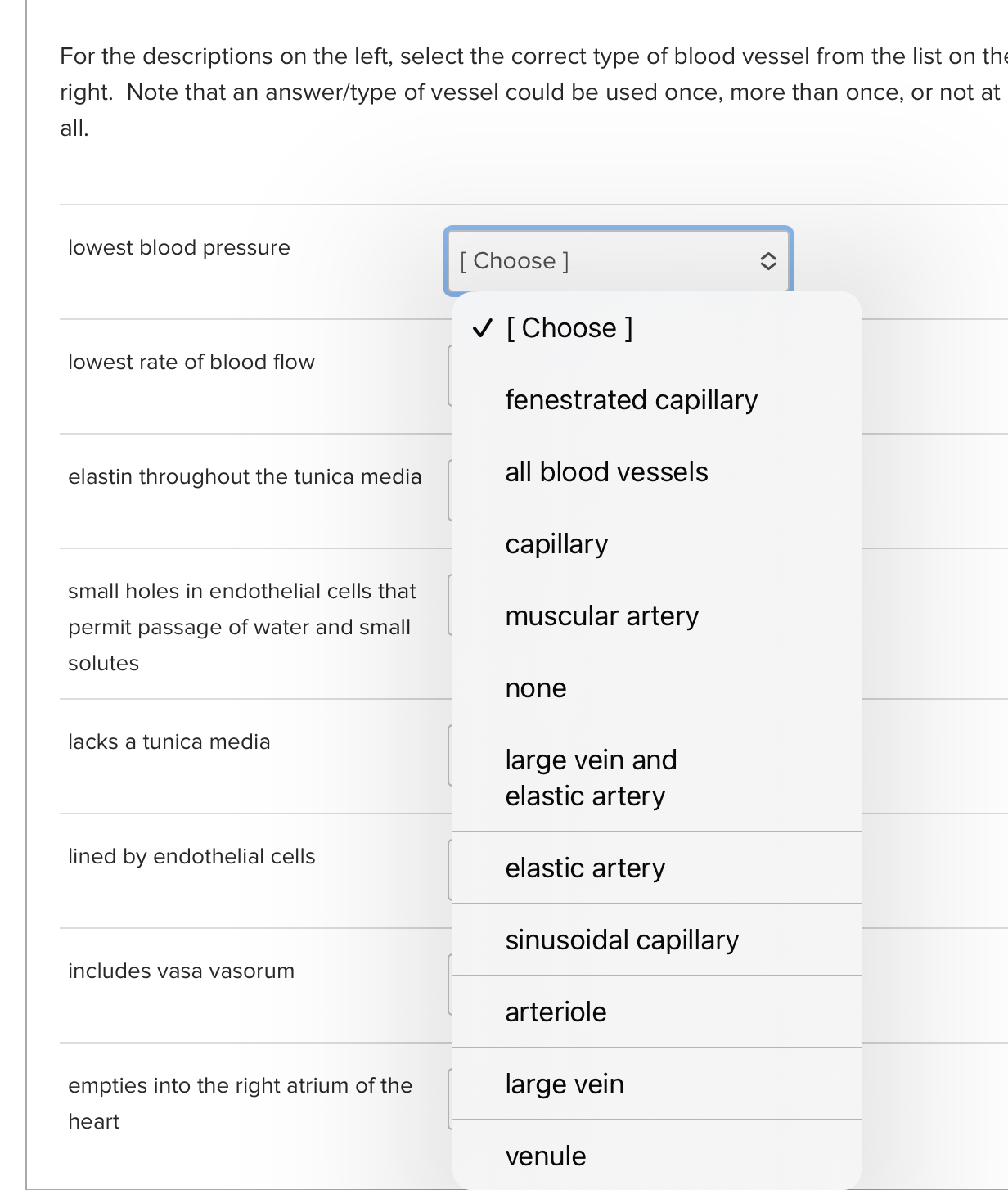The image size is (1008, 1190).
Task: Click the checkmark icon beside [ Choose ]
Action: pyautogui.click(x=482, y=327)
